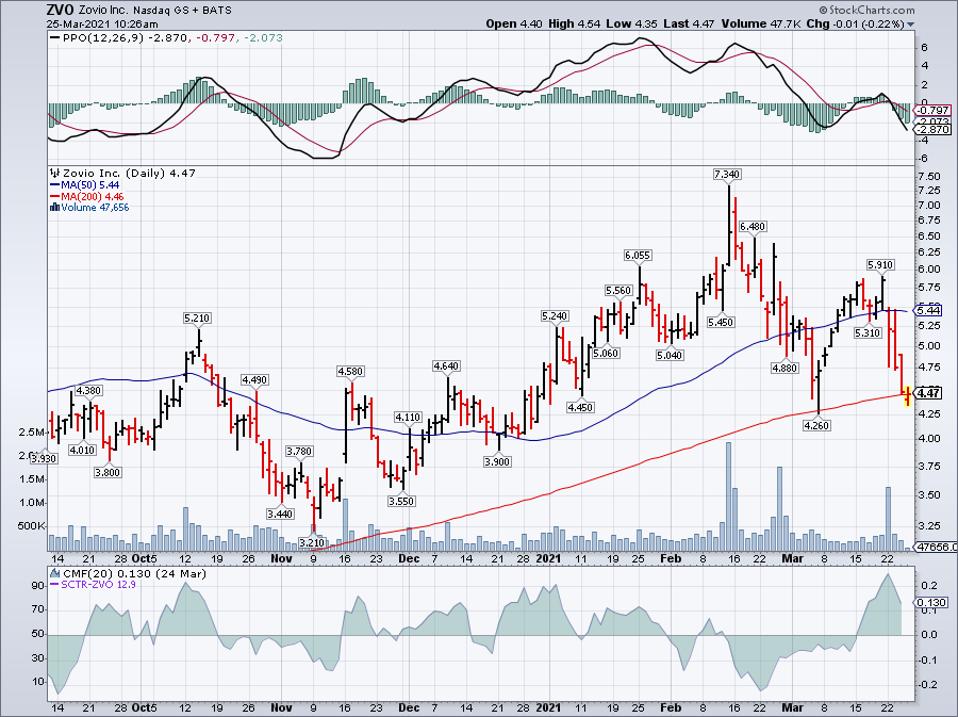Click the 25-Mar-2021 10:26am timestamp
Viewport: 958px width, 717px height.
pyautogui.click(x=103, y=24)
